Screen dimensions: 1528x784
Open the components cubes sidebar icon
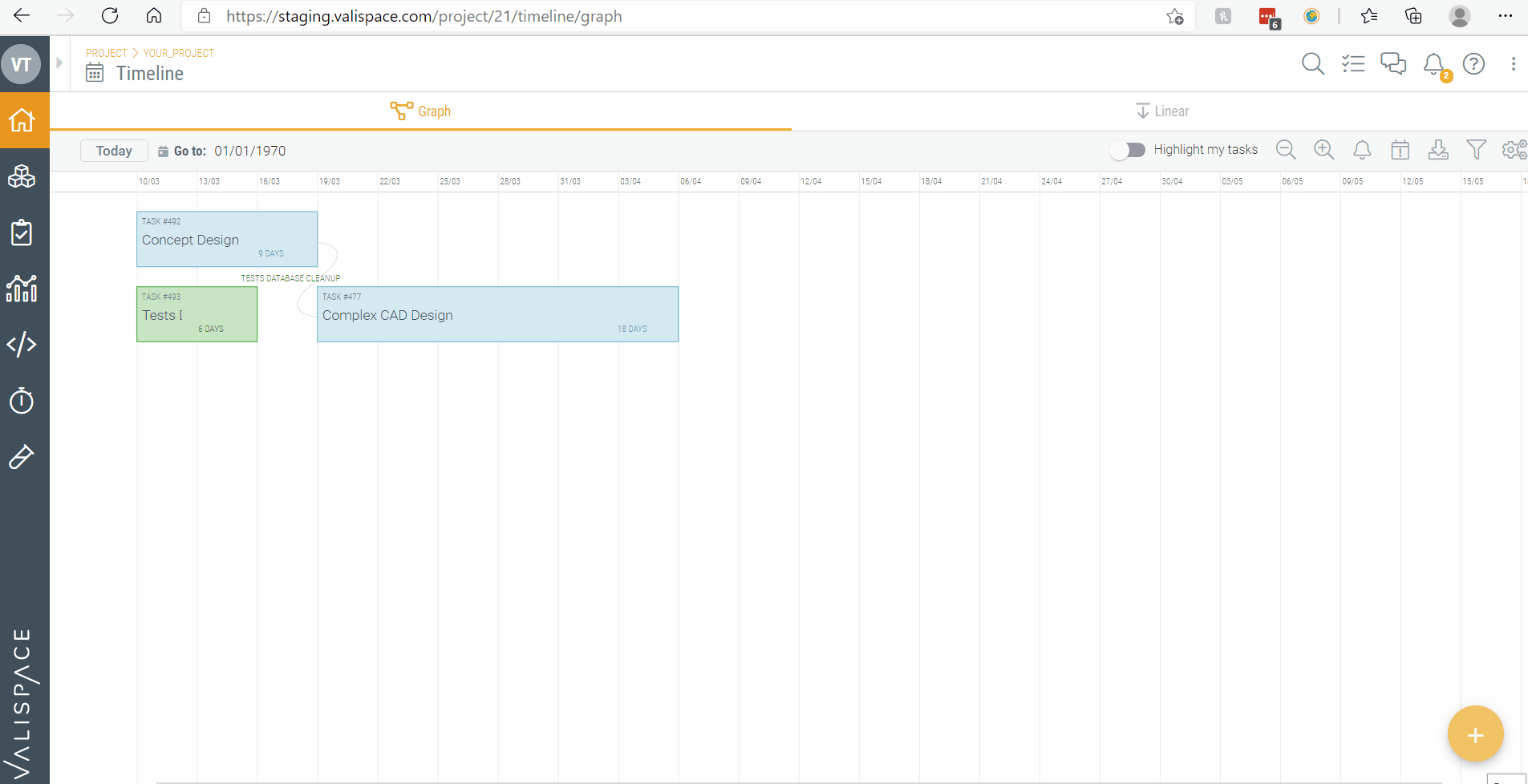click(x=22, y=176)
